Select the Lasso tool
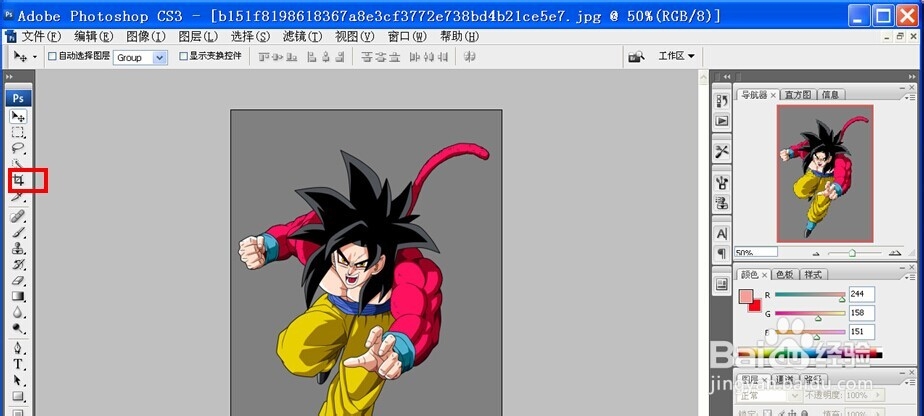This screenshot has width=924, height=416. 18,148
